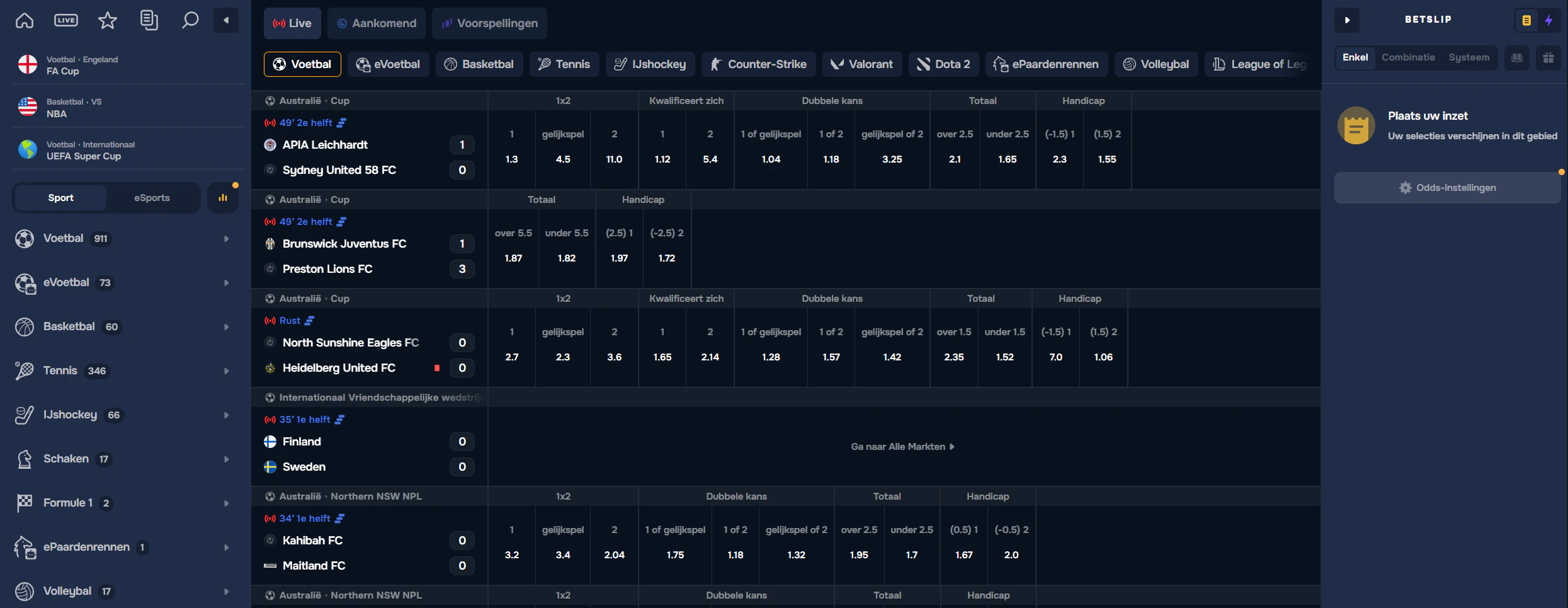Filter by IJshockey sport chip
The height and width of the screenshot is (608, 1568).
pos(650,64)
